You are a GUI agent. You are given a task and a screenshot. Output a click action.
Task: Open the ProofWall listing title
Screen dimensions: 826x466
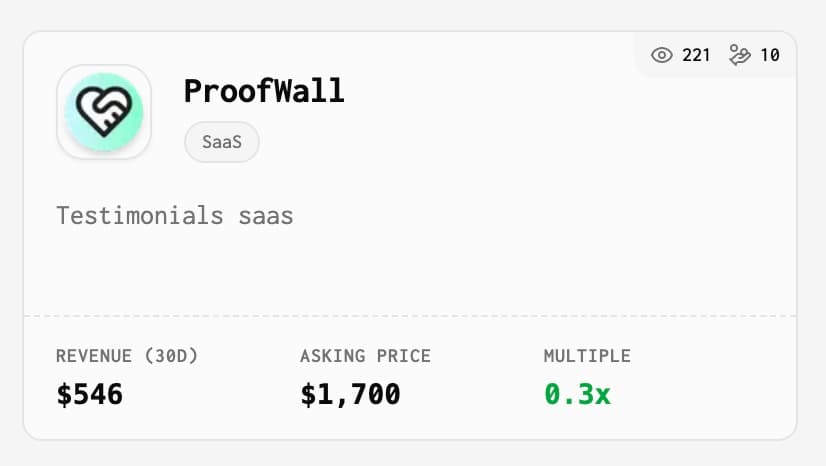pos(264,91)
